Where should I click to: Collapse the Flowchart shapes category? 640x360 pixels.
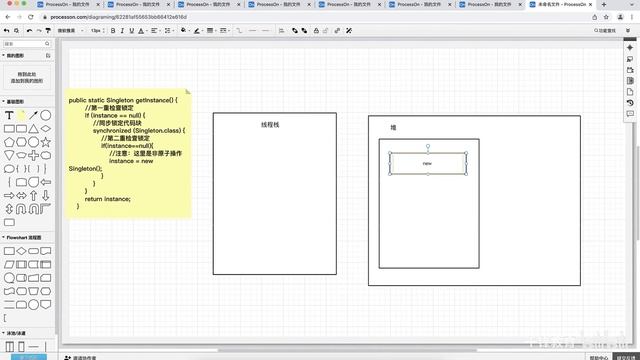click(21, 237)
